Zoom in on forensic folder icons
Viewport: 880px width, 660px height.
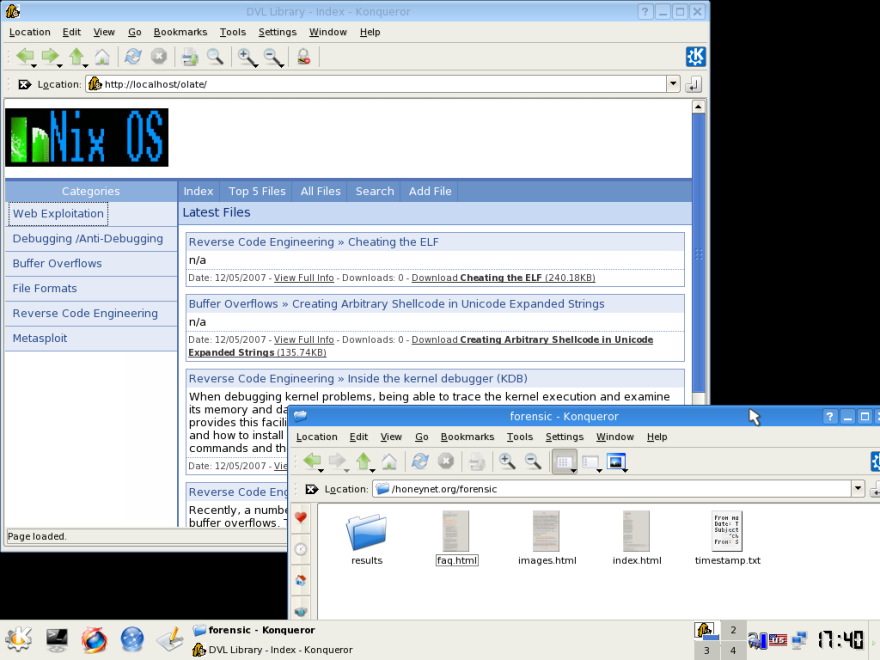tap(507, 461)
